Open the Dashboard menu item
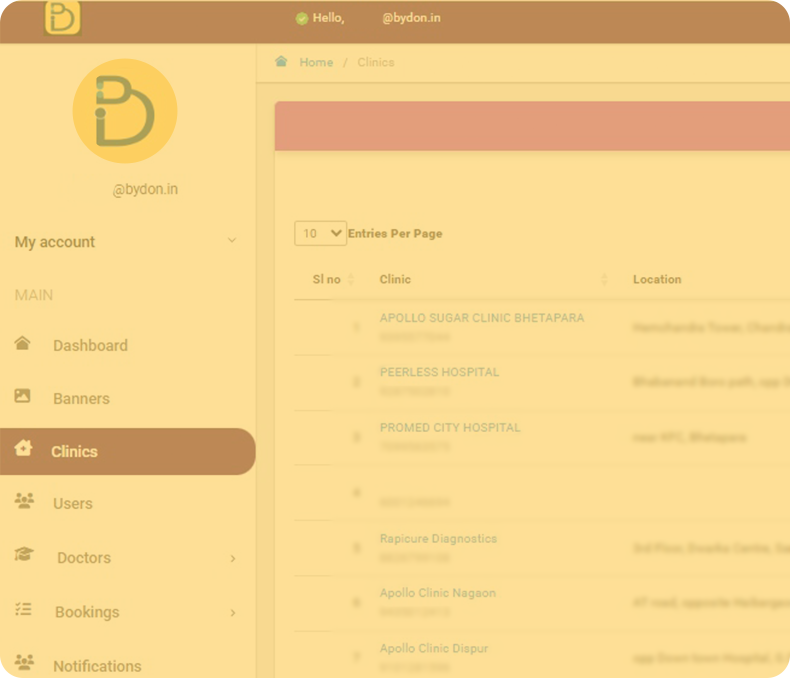The image size is (791, 679). coord(90,346)
